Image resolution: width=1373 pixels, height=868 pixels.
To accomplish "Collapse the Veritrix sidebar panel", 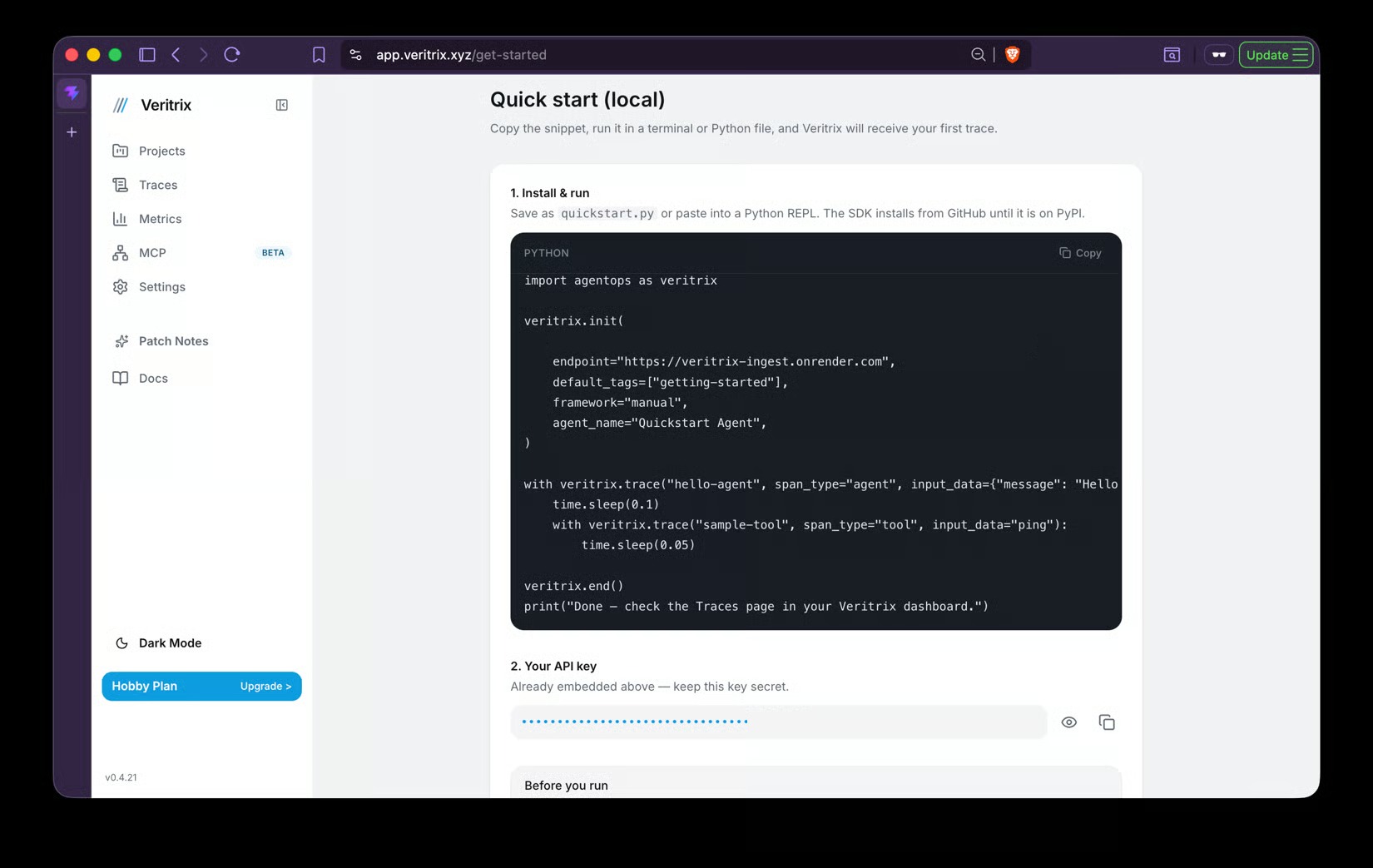I will [282, 105].
